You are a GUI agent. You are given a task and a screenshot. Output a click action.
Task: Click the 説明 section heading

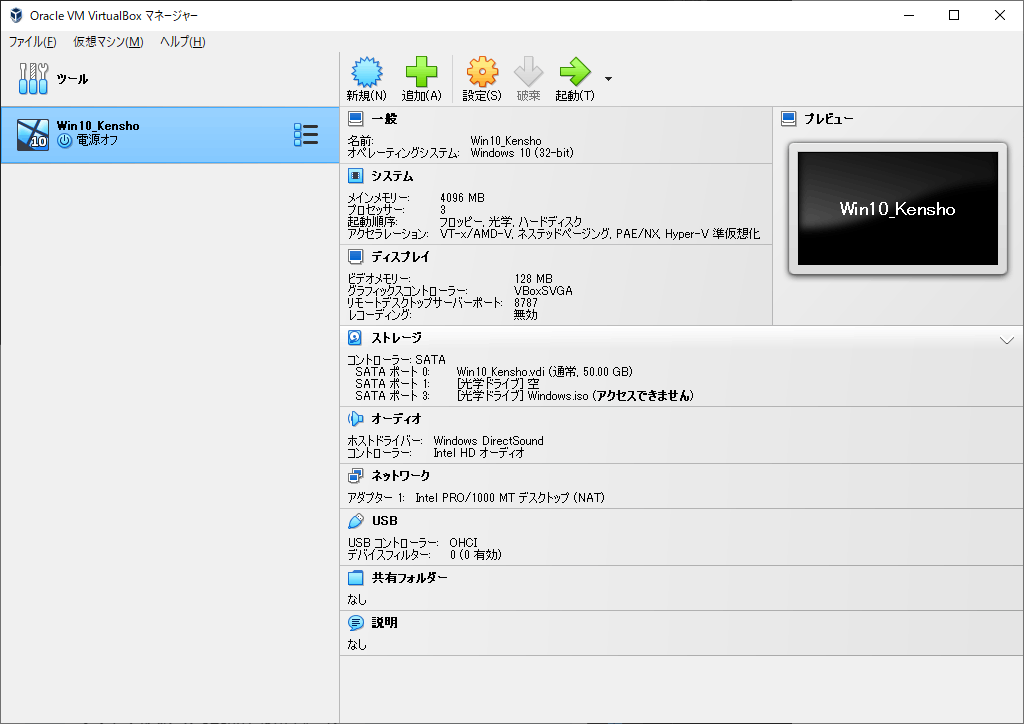click(x=385, y=623)
